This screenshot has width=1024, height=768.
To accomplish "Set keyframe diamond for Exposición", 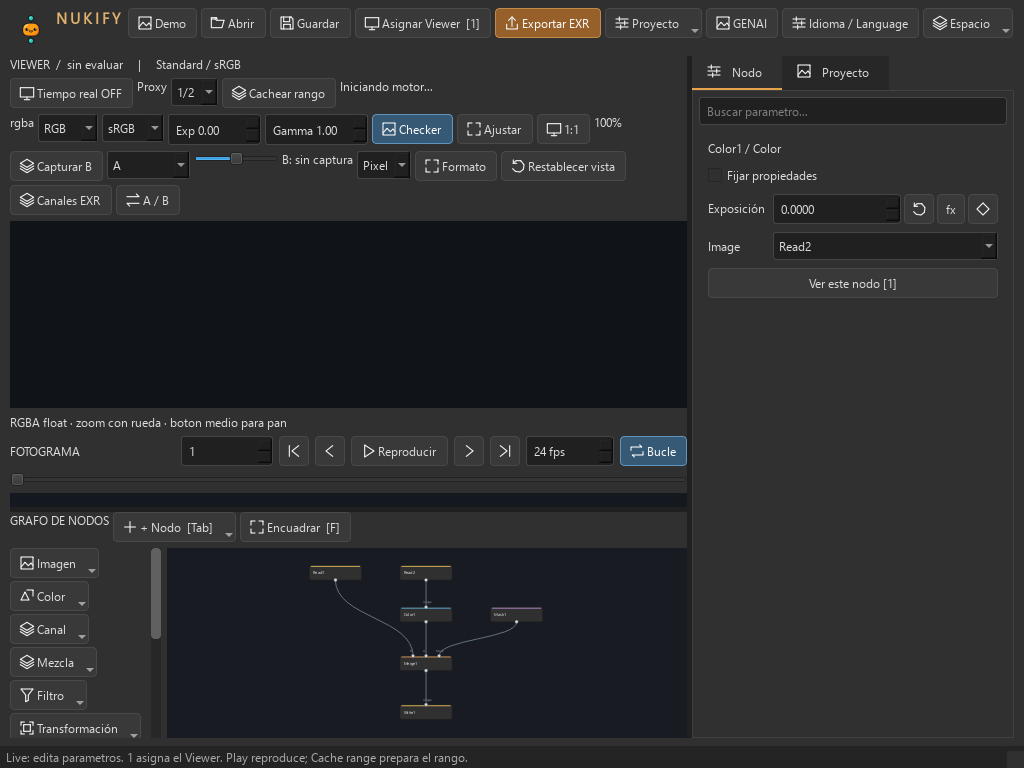I will pyautogui.click(x=983, y=210).
